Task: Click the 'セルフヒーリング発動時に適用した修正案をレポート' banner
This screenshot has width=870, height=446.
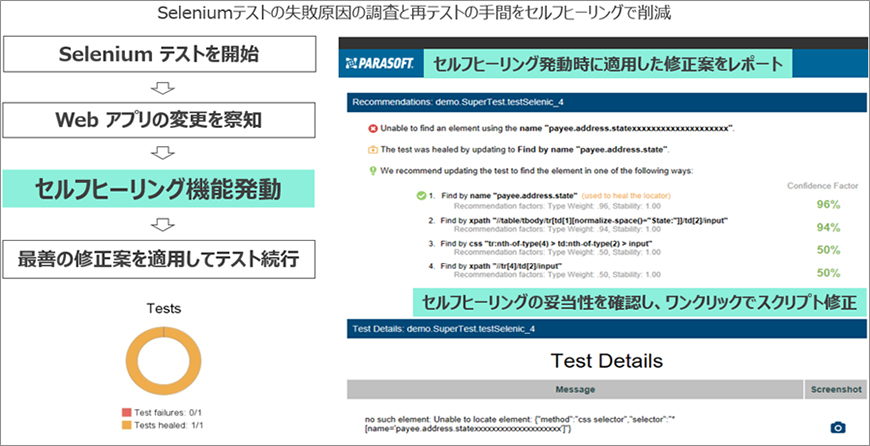Action: tap(608, 64)
